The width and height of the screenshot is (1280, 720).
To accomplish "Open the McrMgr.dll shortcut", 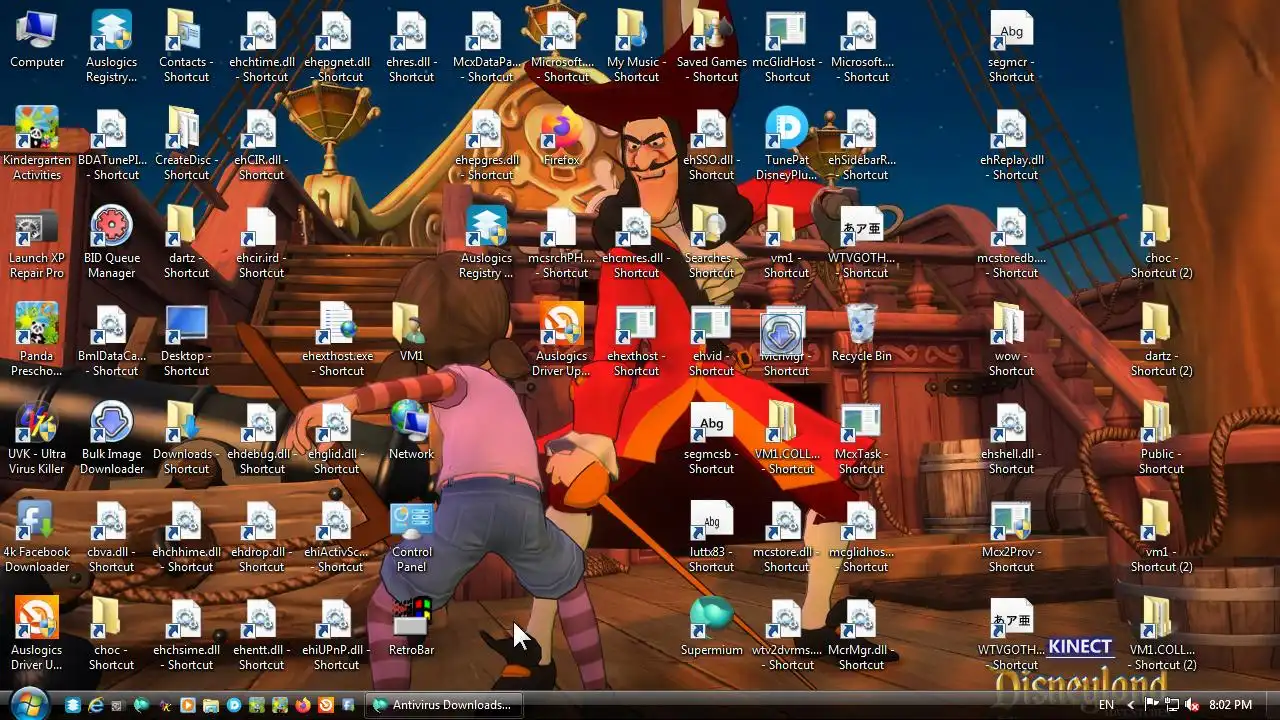I will tap(861, 635).
